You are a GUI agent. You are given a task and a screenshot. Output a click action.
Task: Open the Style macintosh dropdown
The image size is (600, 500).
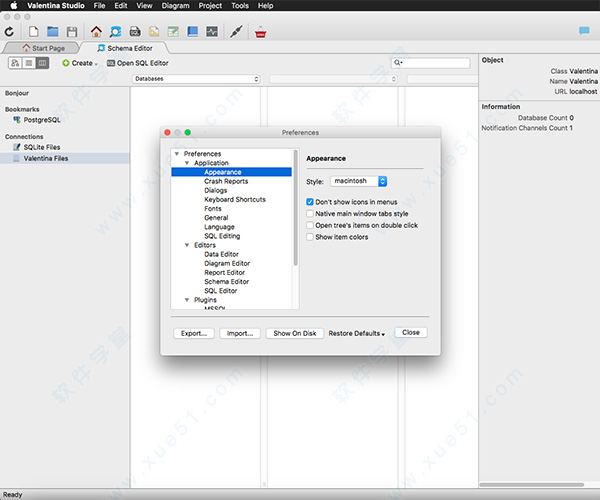tap(359, 181)
